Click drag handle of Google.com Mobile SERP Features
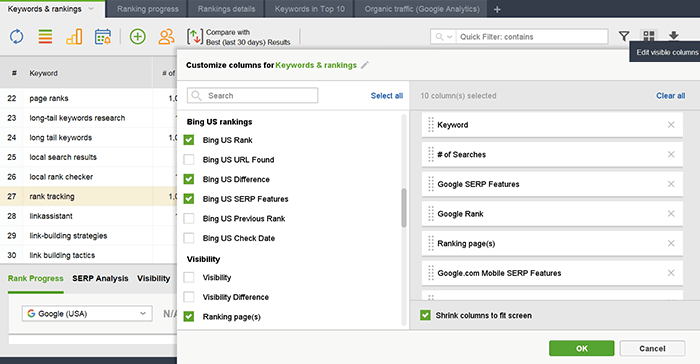700x364 pixels. click(431, 273)
